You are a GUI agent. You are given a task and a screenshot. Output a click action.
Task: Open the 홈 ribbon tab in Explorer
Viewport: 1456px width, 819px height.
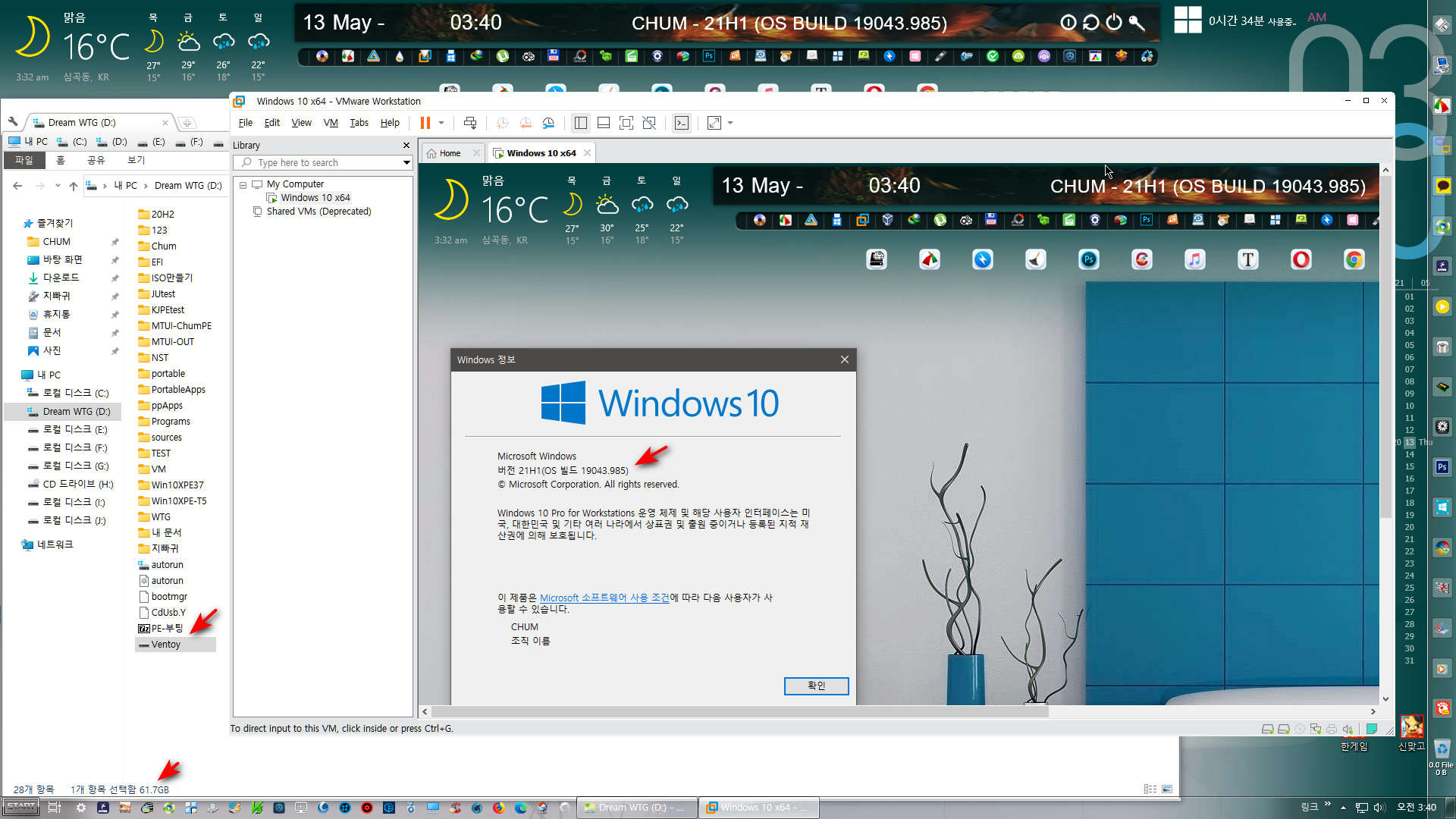pyautogui.click(x=61, y=161)
